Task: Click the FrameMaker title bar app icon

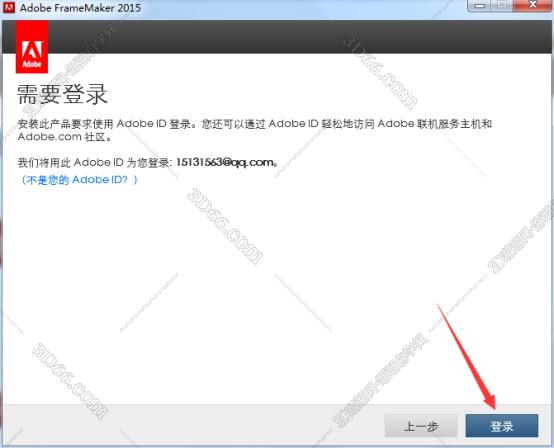Action: point(9,7)
